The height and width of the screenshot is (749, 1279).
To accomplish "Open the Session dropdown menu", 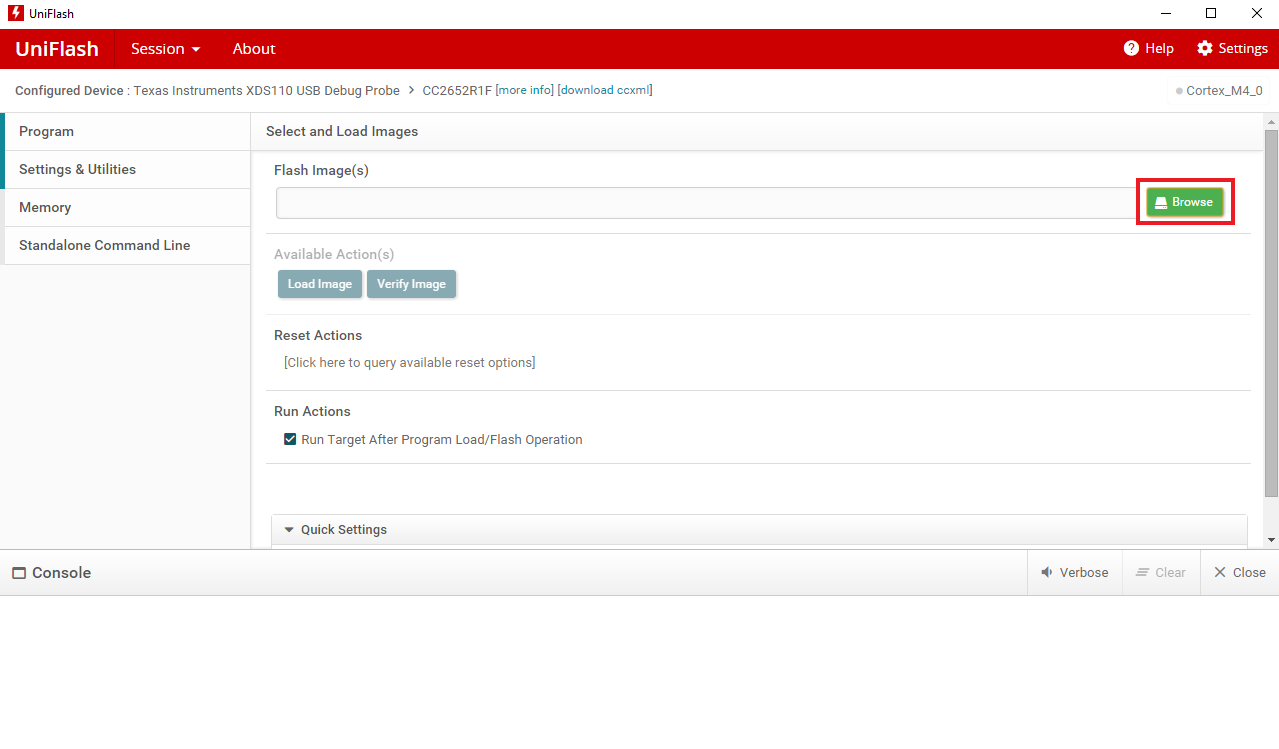I will 165,49.
